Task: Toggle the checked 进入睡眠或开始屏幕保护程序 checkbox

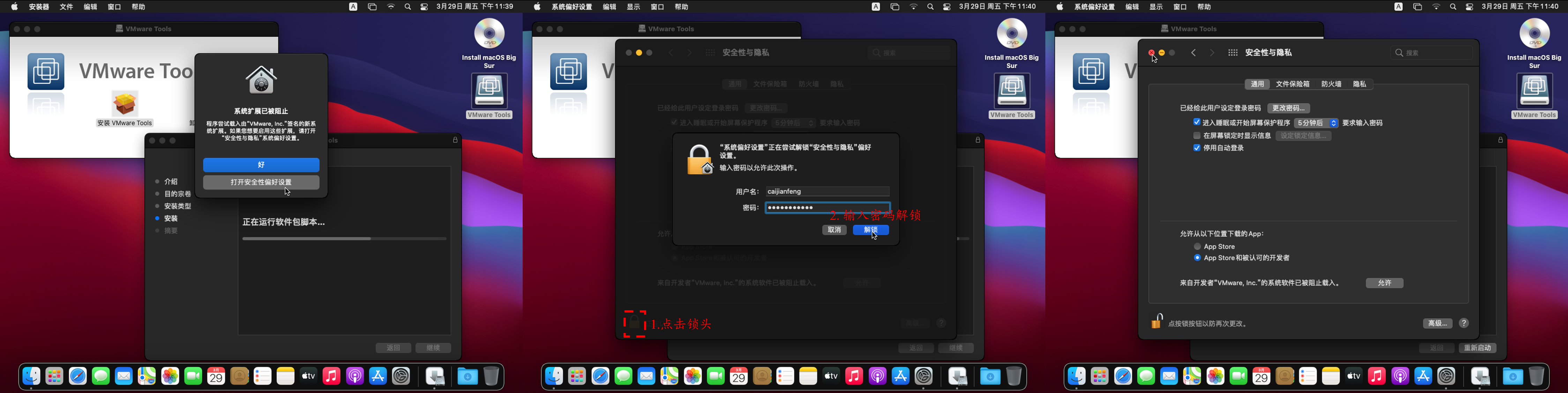Action: (1197, 123)
